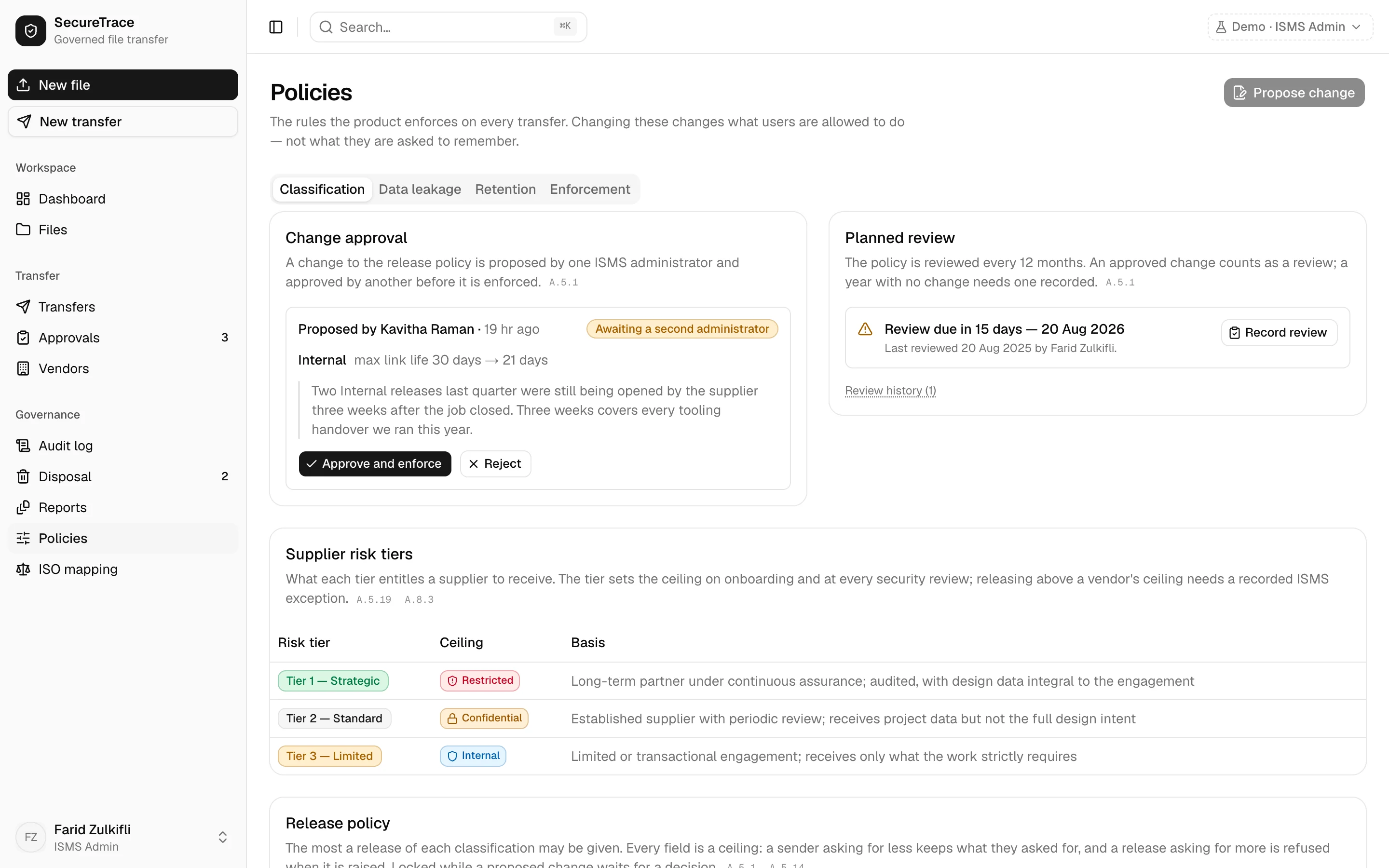
Task: Click the Transfers paper-plane icon
Action: pos(23,307)
